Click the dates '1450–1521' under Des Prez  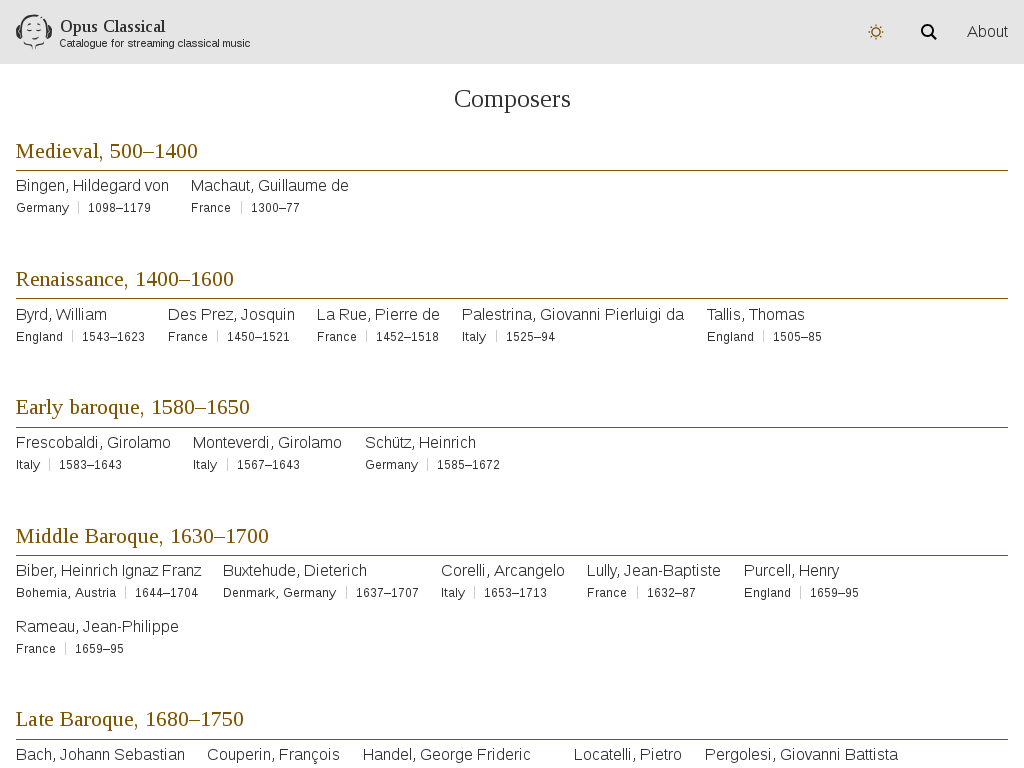(259, 336)
